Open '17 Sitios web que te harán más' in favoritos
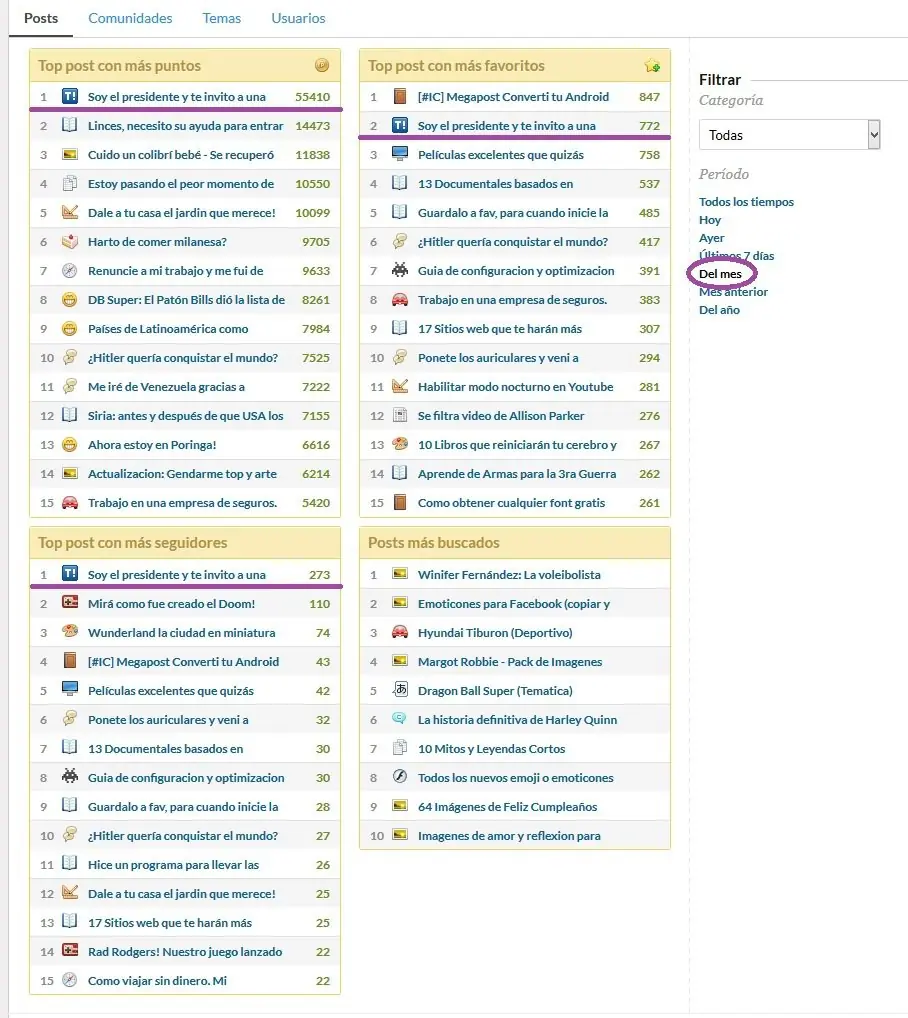Screen dimensions: 908x1018 pos(500,329)
